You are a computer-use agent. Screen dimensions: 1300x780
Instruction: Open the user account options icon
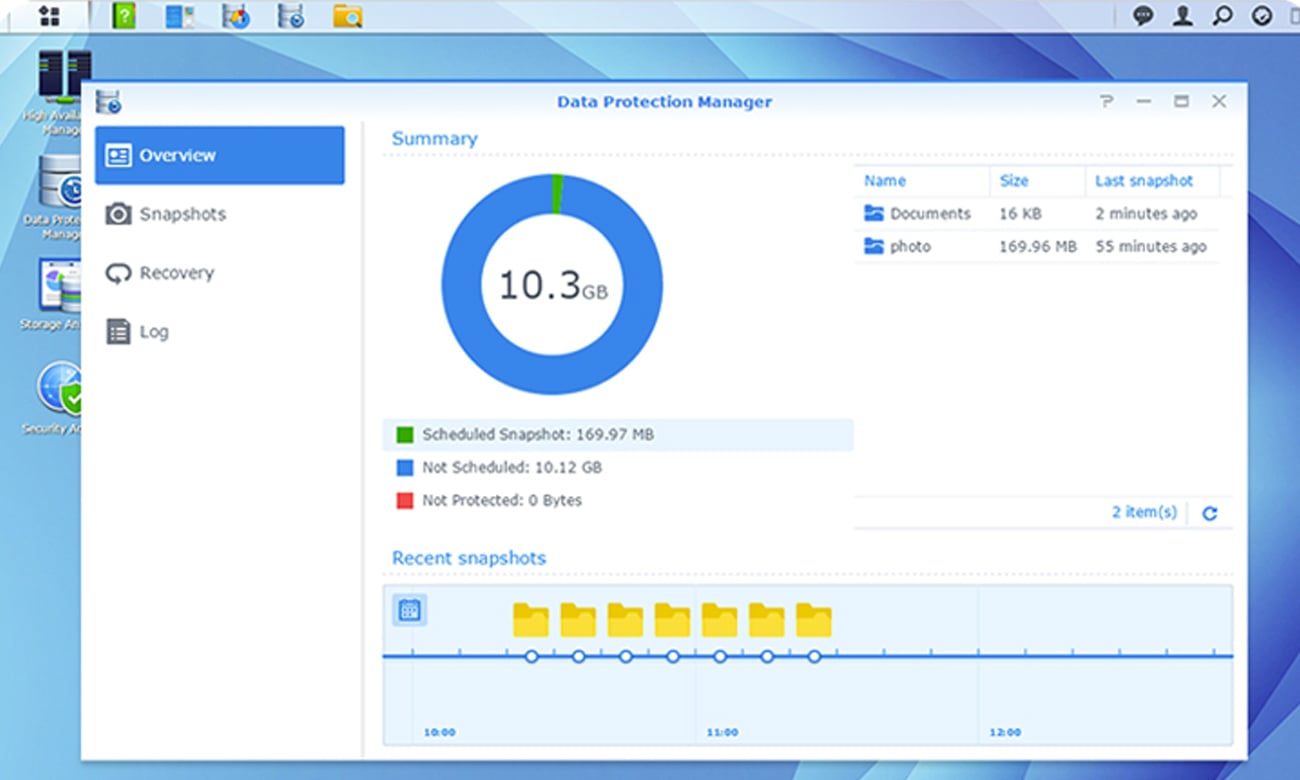(1183, 15)
